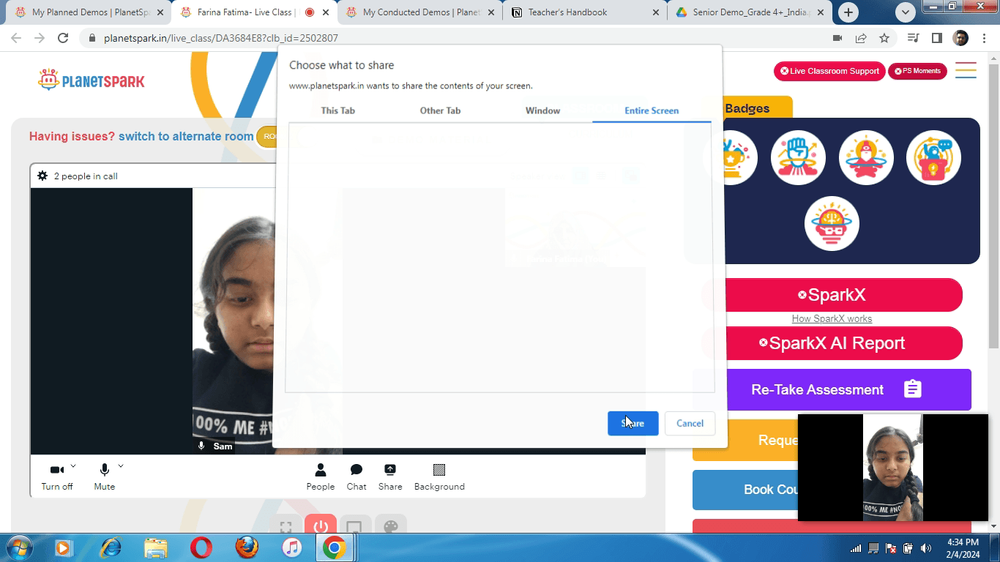Click the address bar URL
1000x562 pixels.
221,38
